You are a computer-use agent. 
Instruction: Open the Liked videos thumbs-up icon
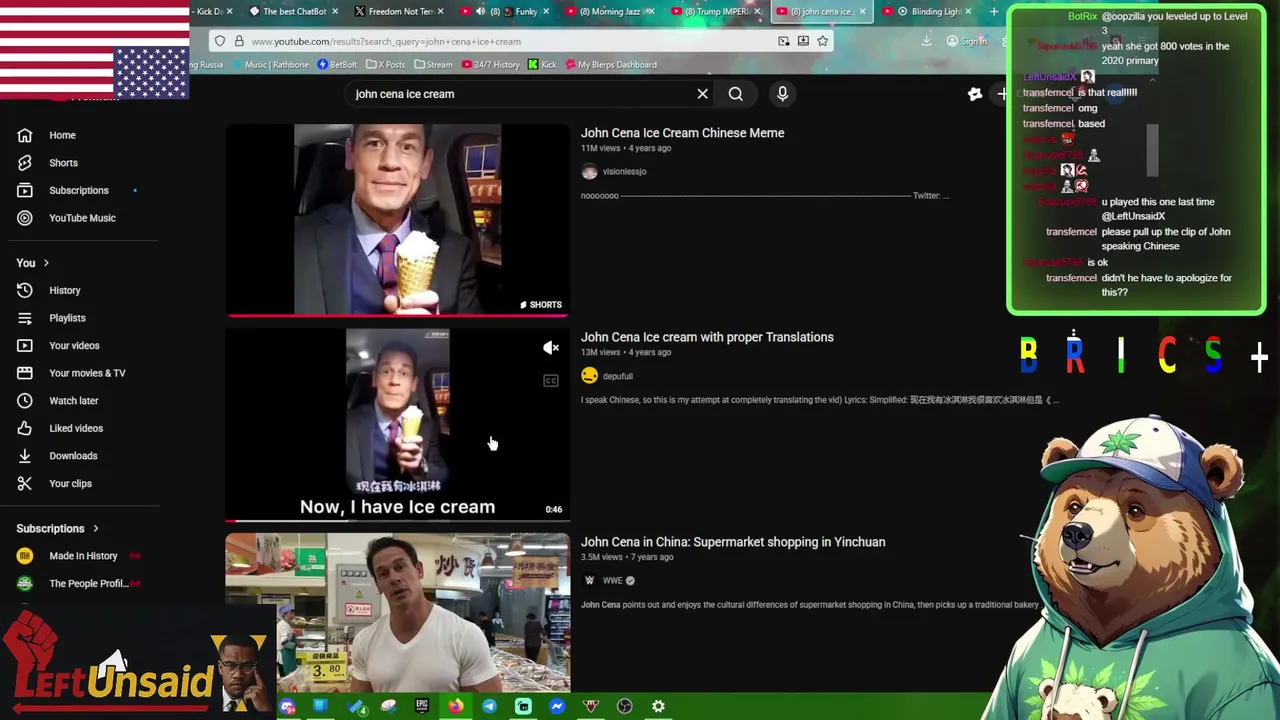(25, 428)
